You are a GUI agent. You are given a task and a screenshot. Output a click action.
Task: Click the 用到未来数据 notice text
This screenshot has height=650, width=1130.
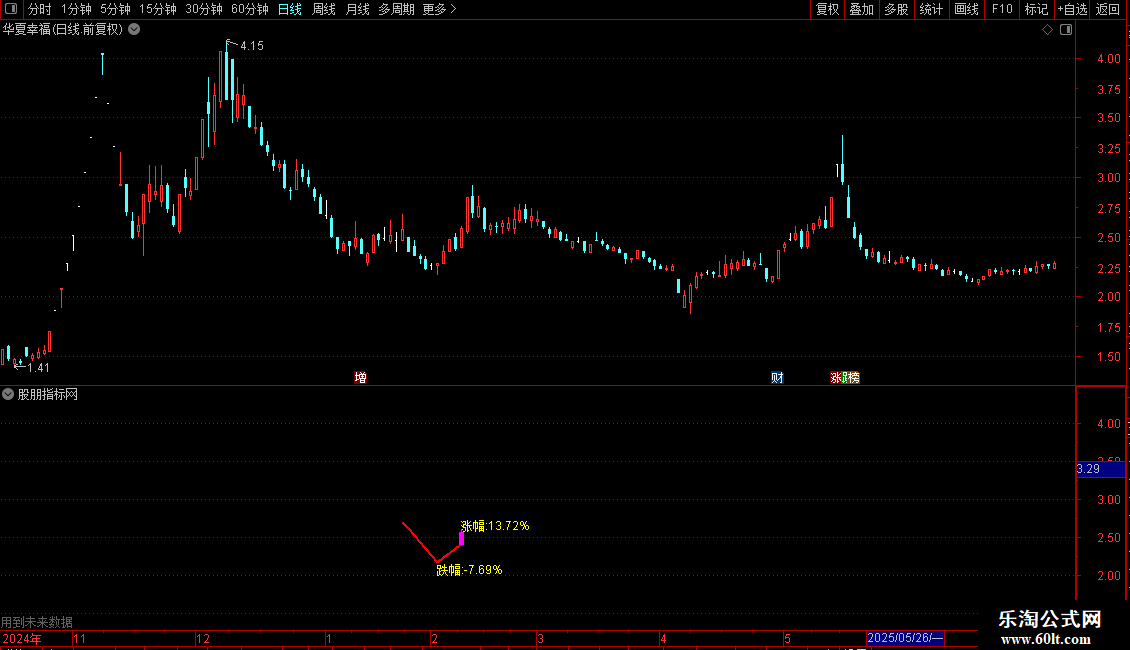37,622
